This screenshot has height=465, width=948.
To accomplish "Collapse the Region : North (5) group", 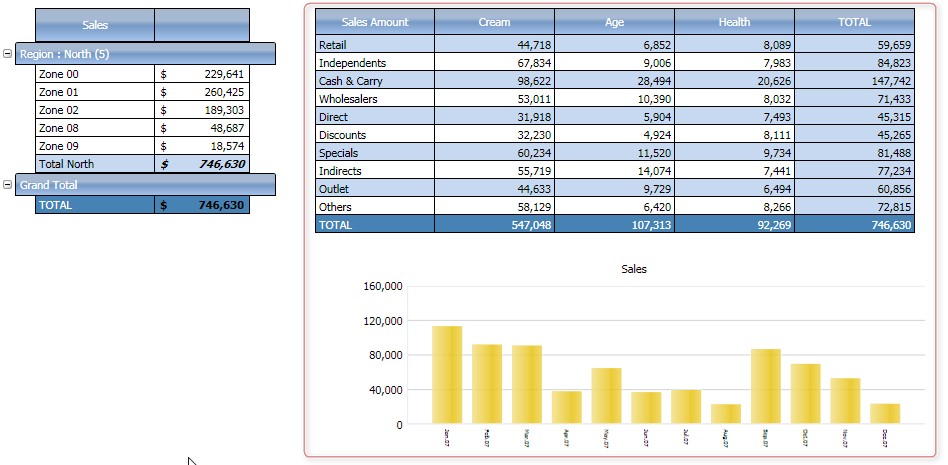I will (7, 54).
